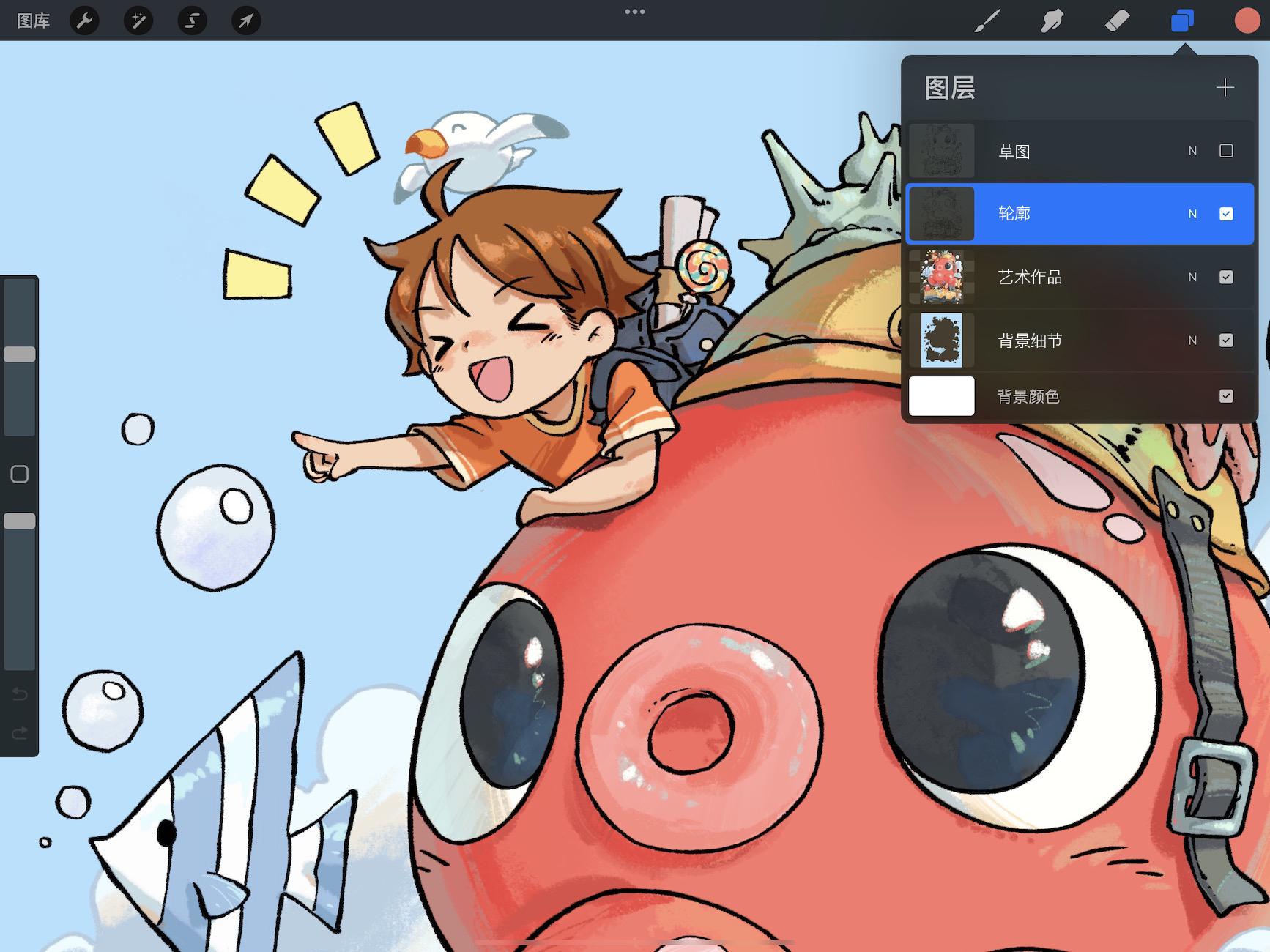The image size is (1270, 952).
Task: Hide the 背景细节 layer
Action: tap(1226, 341)
